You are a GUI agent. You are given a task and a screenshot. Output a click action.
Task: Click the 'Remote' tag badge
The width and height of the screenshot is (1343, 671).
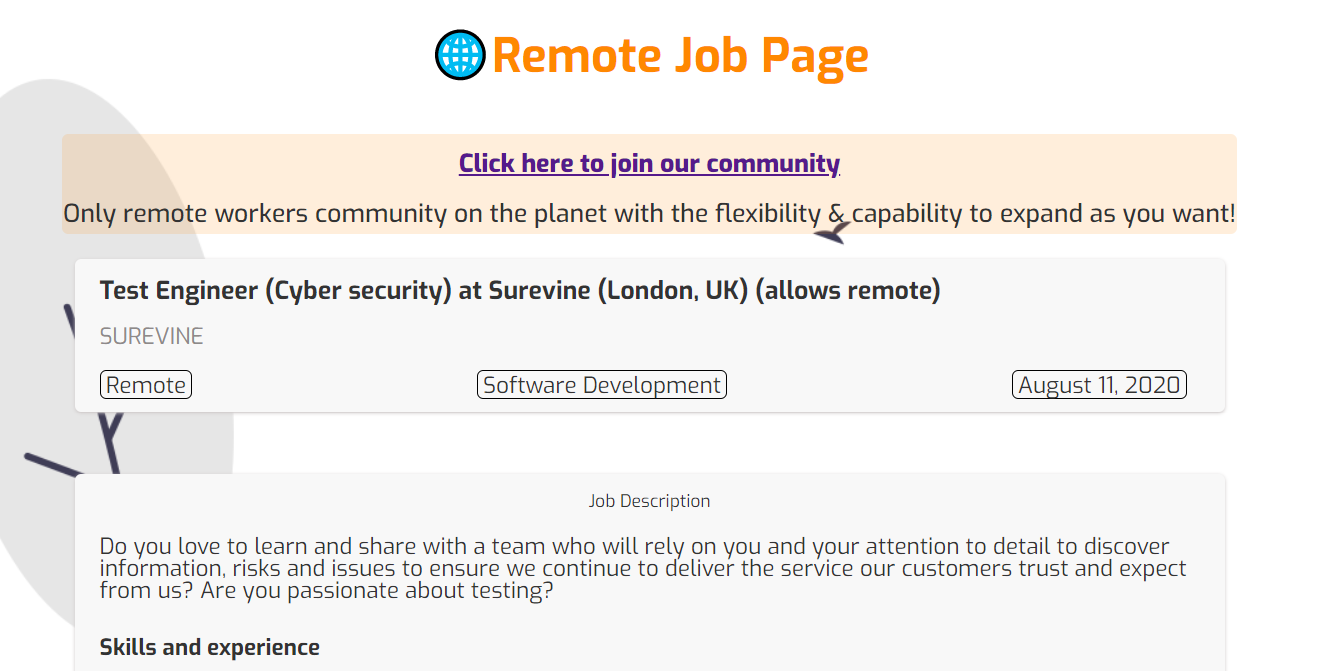pos(146,385)
